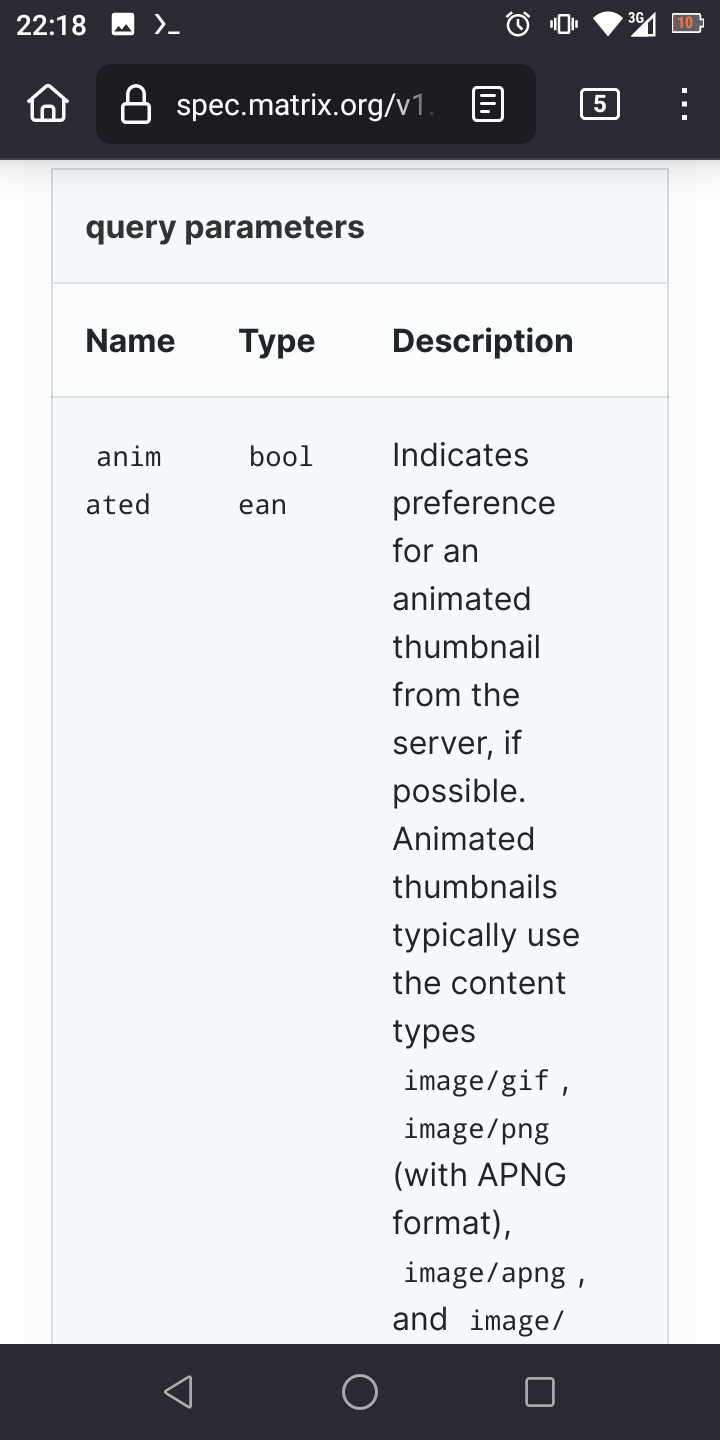
Task: Tap the Android home circle button
Action: [360, 1392]
